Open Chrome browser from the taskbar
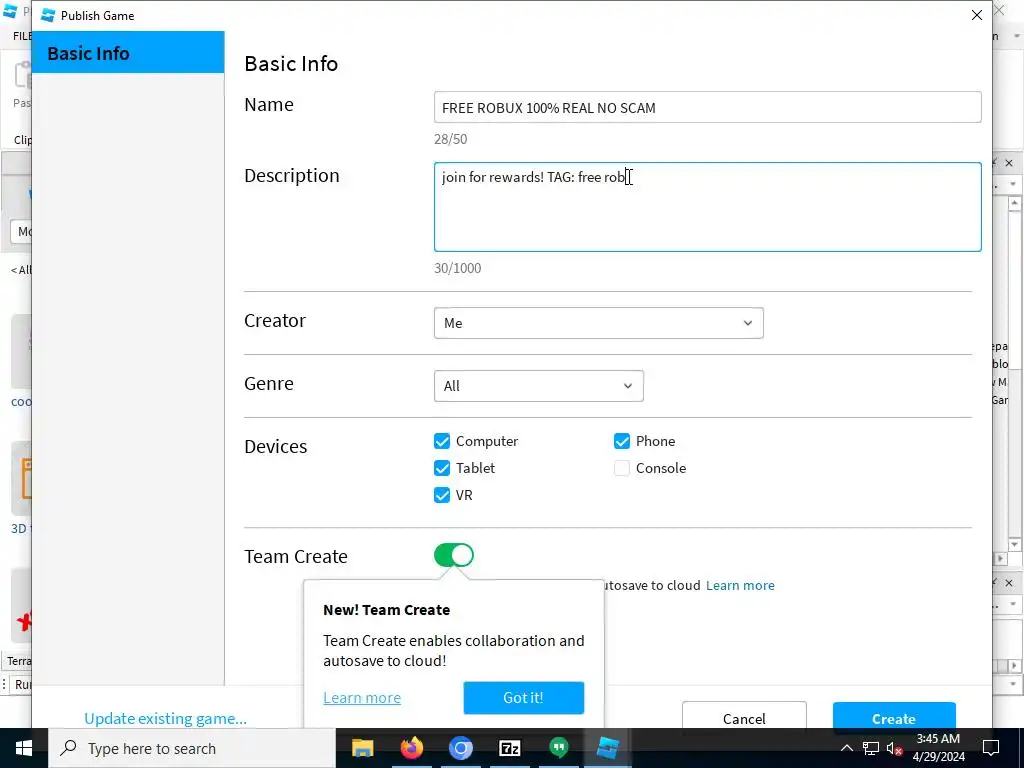This screenshot has height=768, width=1024. (x=460, y=748)
